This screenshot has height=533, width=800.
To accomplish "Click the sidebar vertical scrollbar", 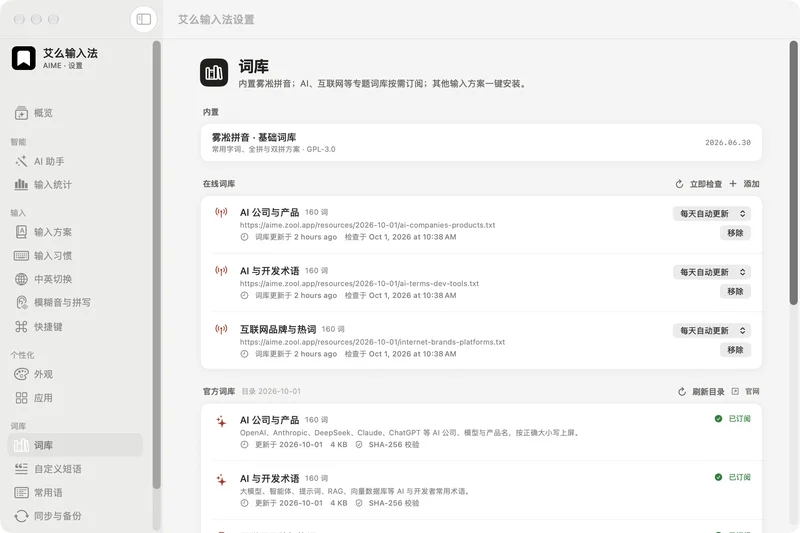I will click(x=157, y=265).
